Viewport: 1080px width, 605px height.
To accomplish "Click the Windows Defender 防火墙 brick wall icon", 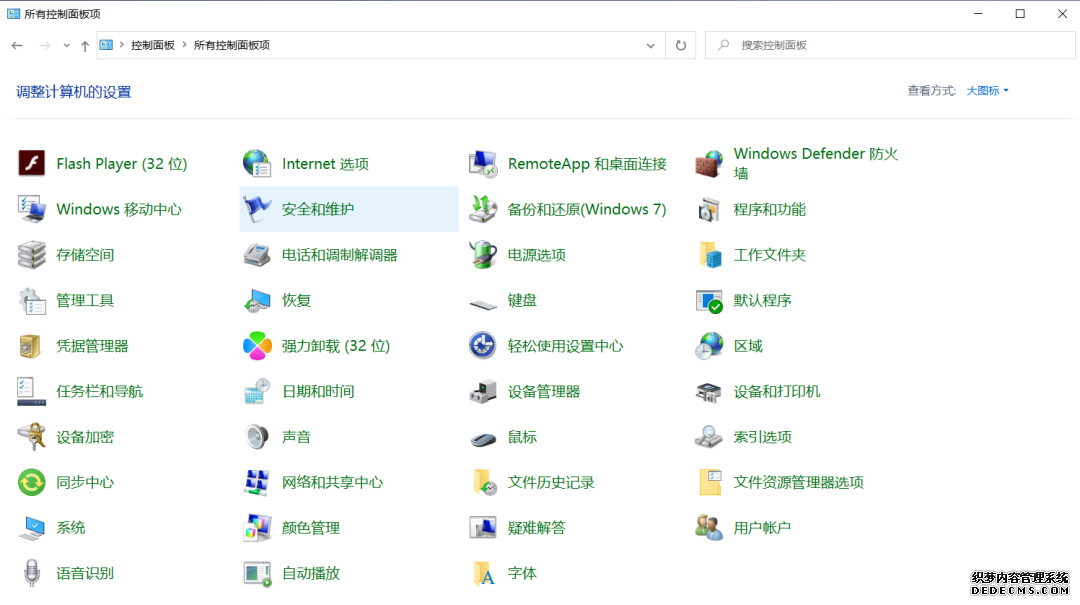I will pyautogui.click(x=709, y=163).
